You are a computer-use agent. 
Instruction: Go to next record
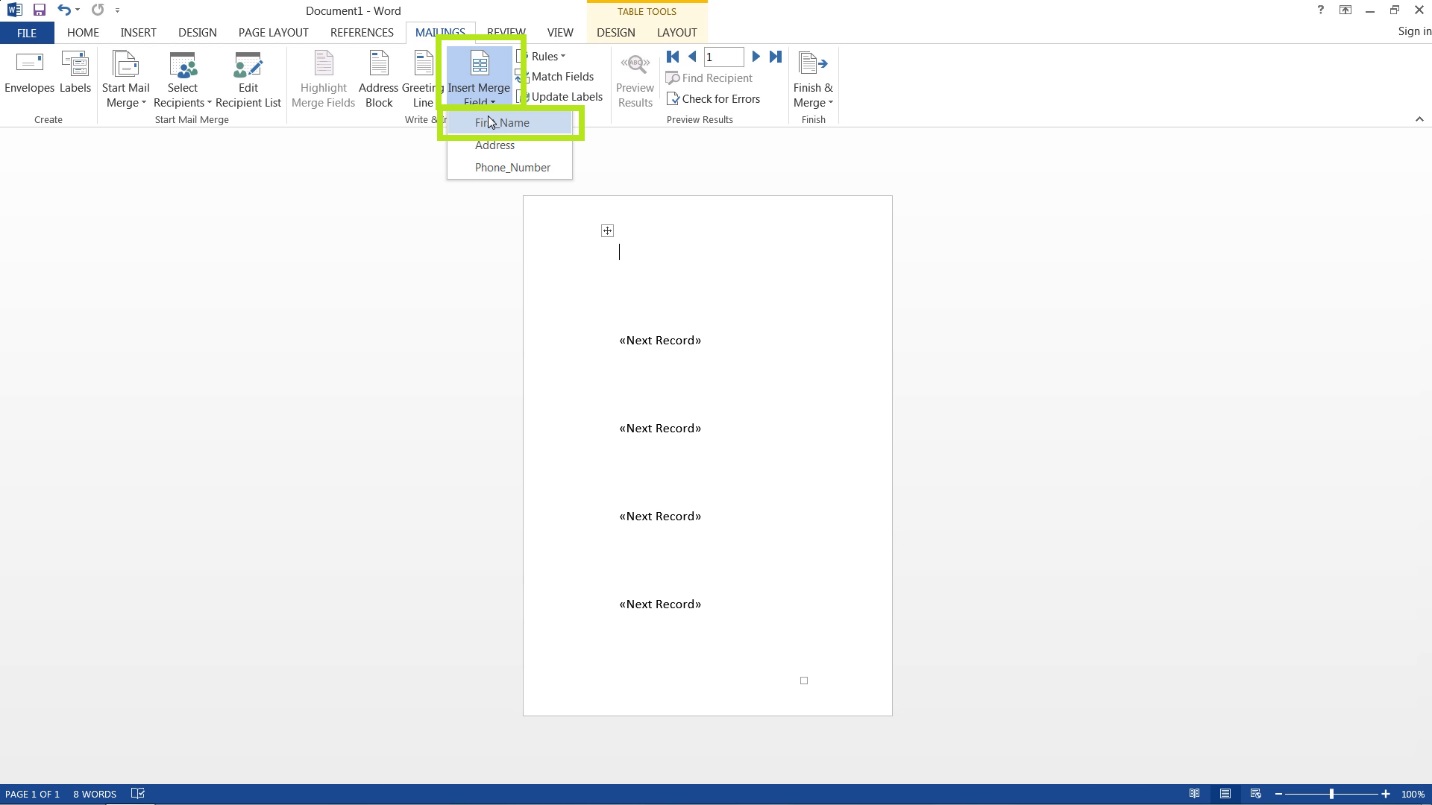click(x=756, y=57)
